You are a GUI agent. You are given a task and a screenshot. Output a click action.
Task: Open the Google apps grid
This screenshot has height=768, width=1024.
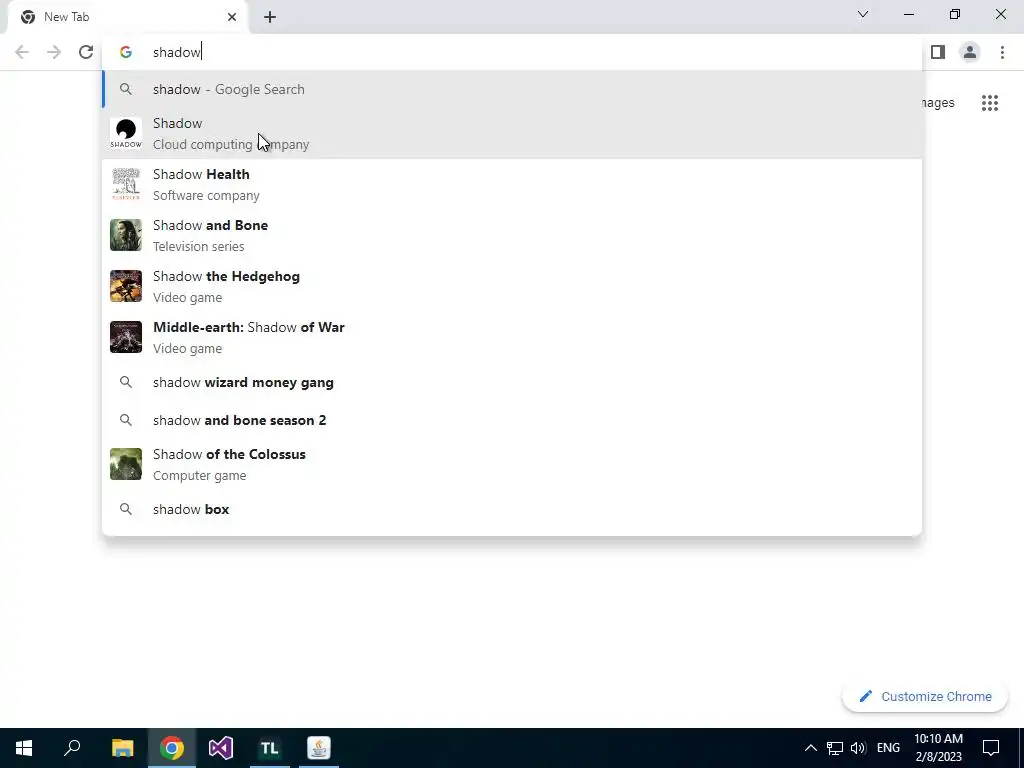990,103
